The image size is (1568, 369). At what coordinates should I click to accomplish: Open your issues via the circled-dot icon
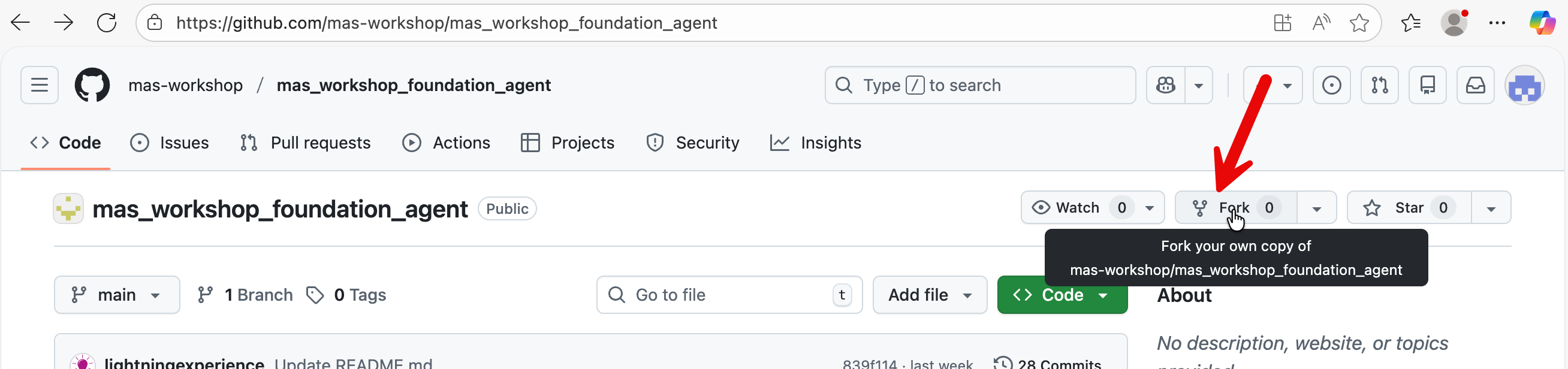[1331, 85]
